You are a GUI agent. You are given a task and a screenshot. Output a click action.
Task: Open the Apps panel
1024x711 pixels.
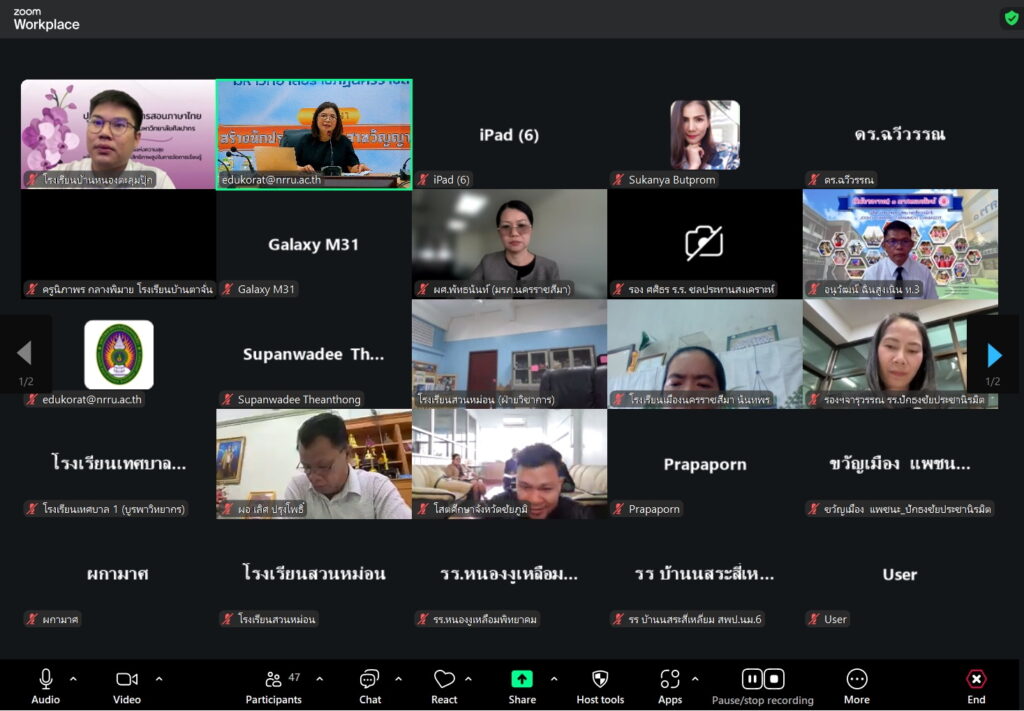pos(670,686)
